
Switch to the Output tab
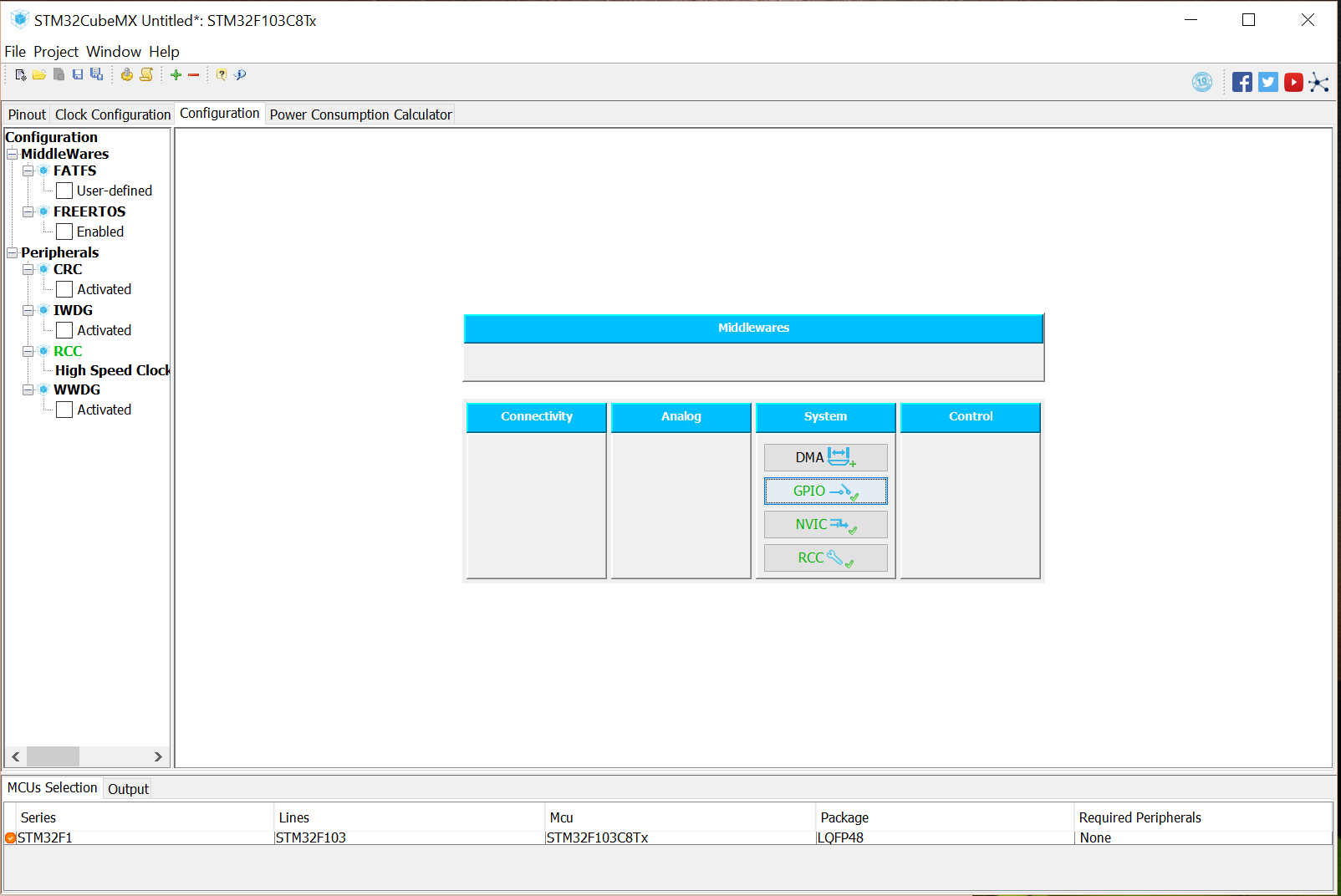pyautogui.click(x=128, y=789)
